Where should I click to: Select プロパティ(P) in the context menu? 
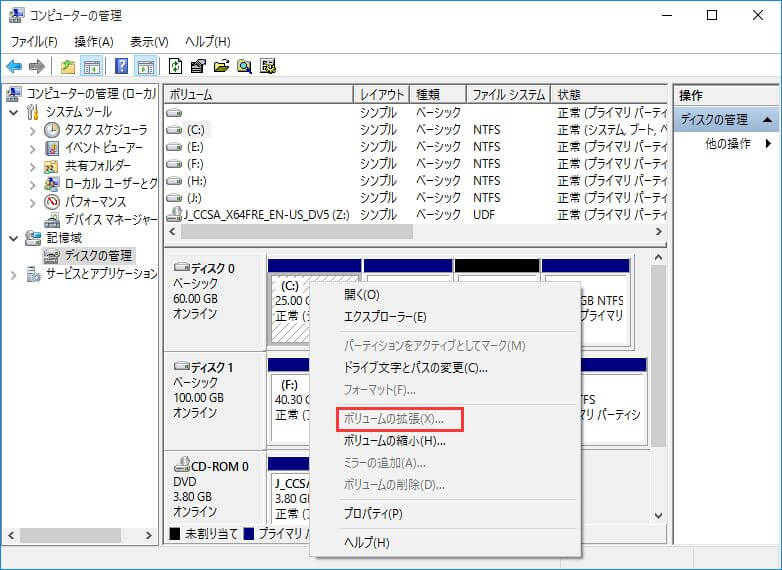(372, 514)
